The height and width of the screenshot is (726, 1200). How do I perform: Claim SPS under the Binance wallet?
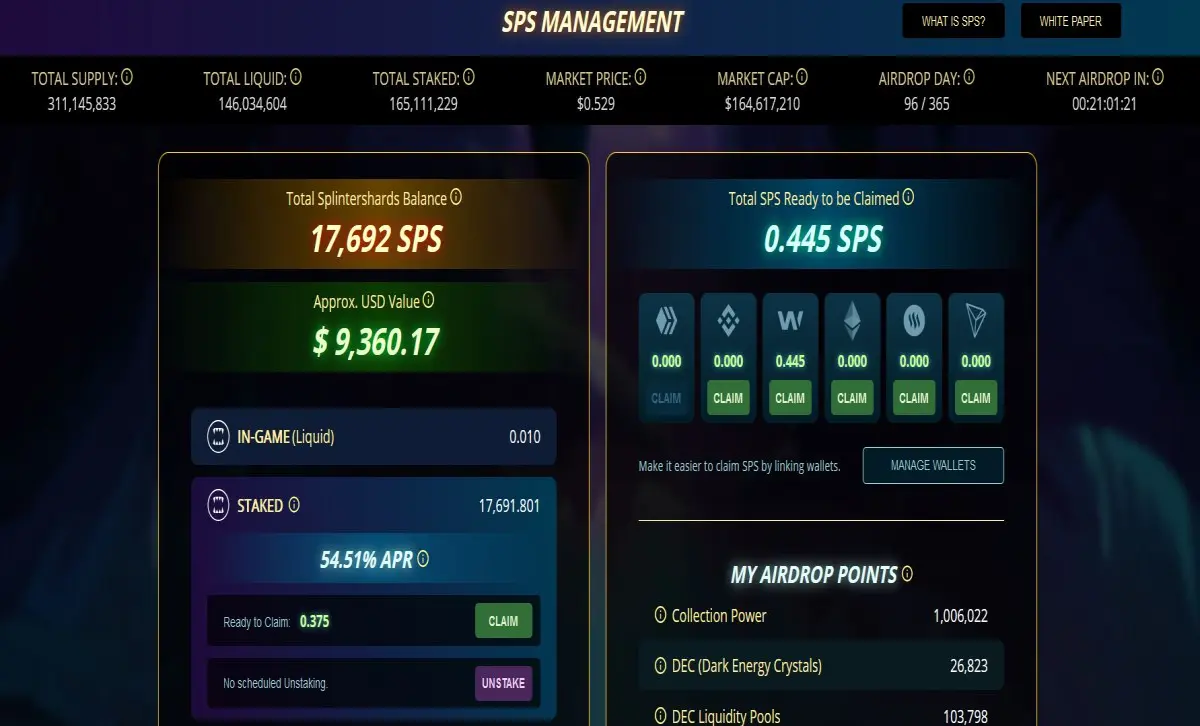728,398
